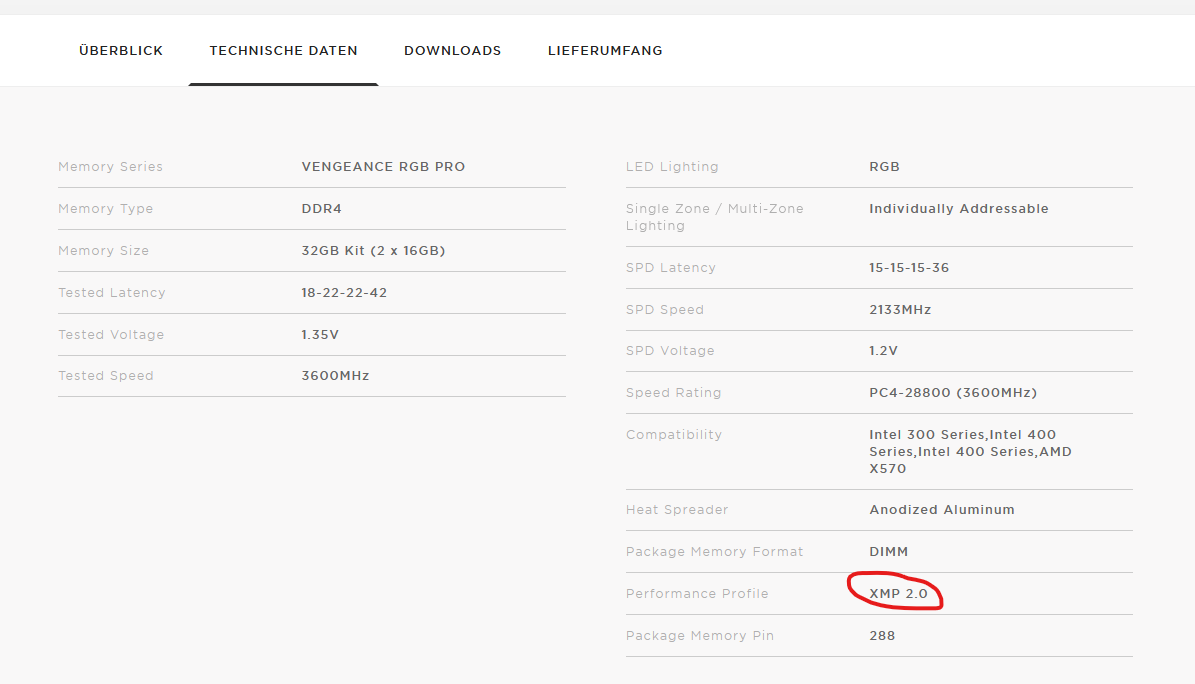Click the Single Zone / Multi-Zone Lighting label
The height and width of the screenshot is (684, 1195).
[x=715, y=217]
